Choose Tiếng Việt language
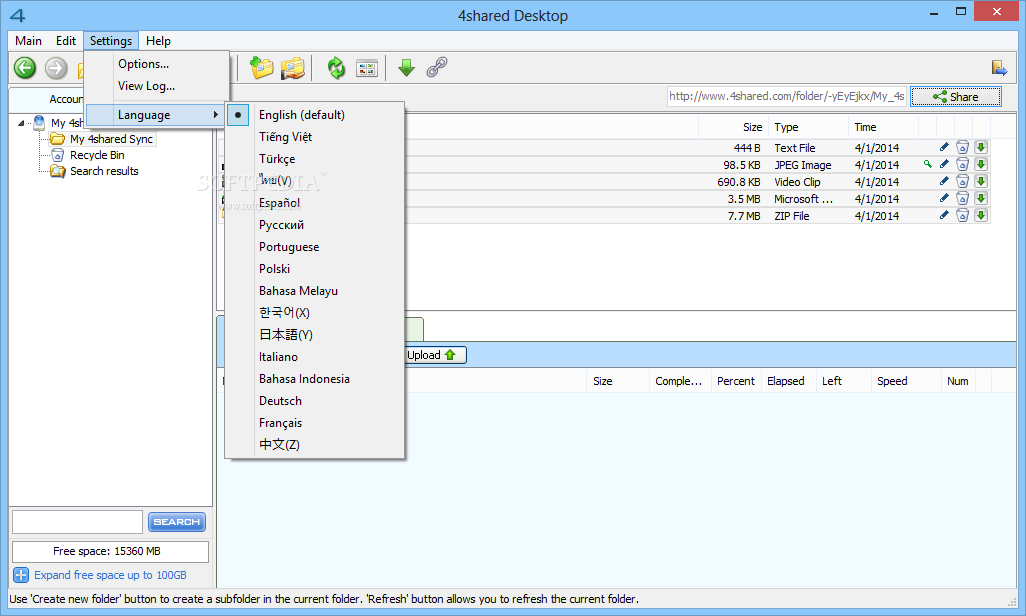Viewport: 1026px width, 616px height. point(314,137)
